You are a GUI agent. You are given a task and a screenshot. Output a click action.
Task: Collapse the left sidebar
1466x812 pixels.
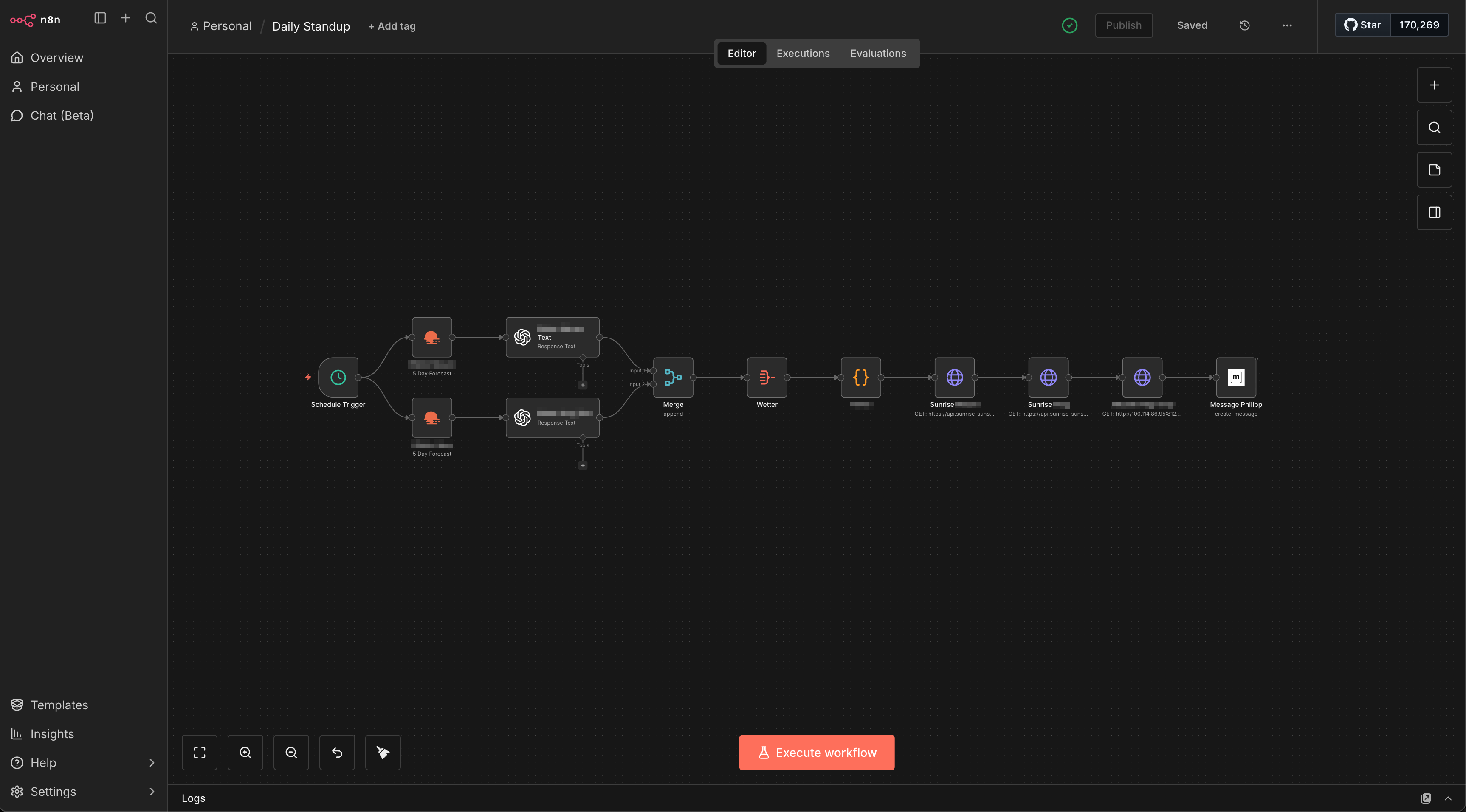100,18
